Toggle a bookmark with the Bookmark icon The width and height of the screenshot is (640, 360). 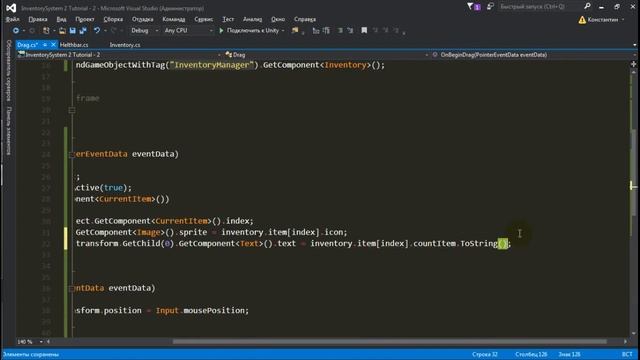pyautogui.click(x=364, y=31)
